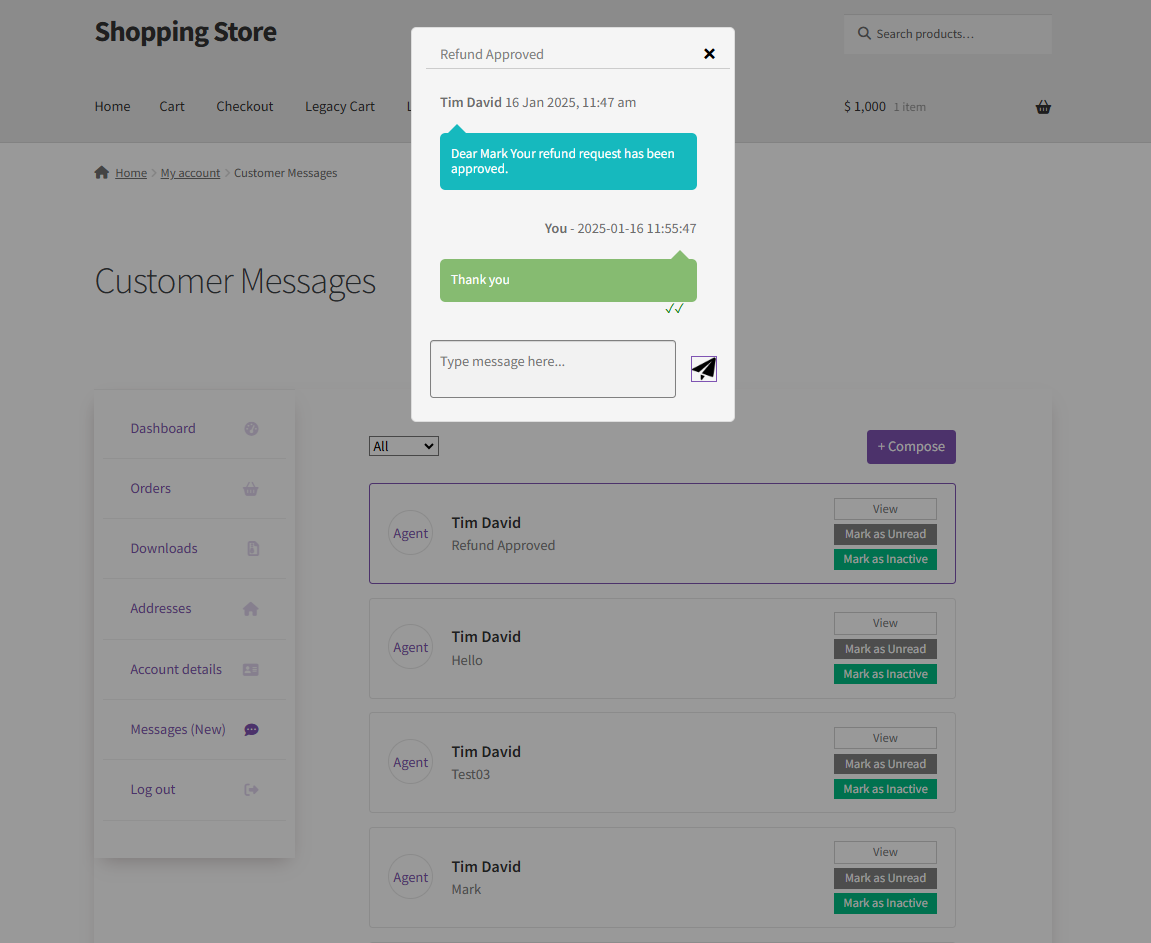
Task: Click Agent avatar for Refund Approved message
Action: coord(410,533)
